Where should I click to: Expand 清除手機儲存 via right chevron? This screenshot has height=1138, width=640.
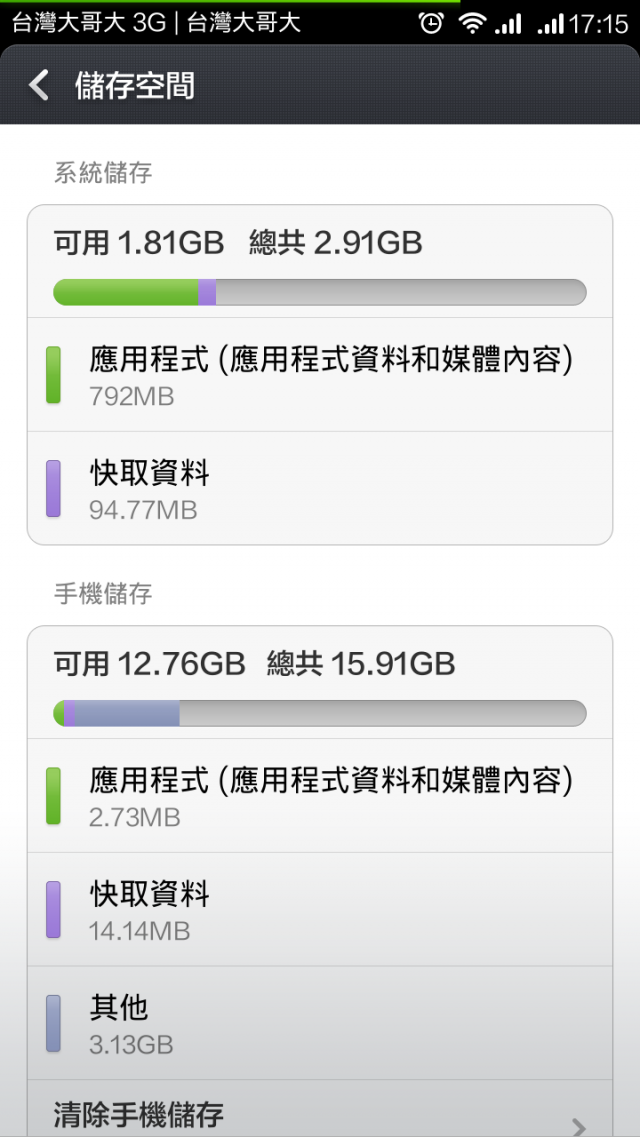click(x=578, y=1124)
